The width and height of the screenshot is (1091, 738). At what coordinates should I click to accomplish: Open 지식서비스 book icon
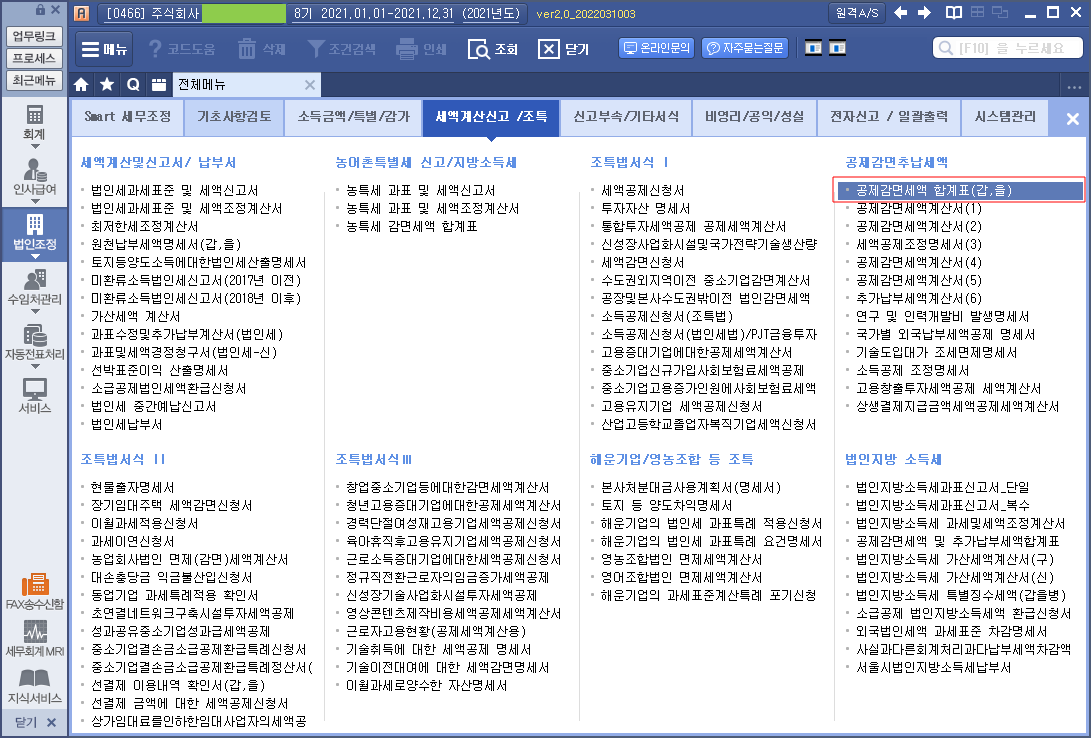pyautogui.click(x=34, y=686)
